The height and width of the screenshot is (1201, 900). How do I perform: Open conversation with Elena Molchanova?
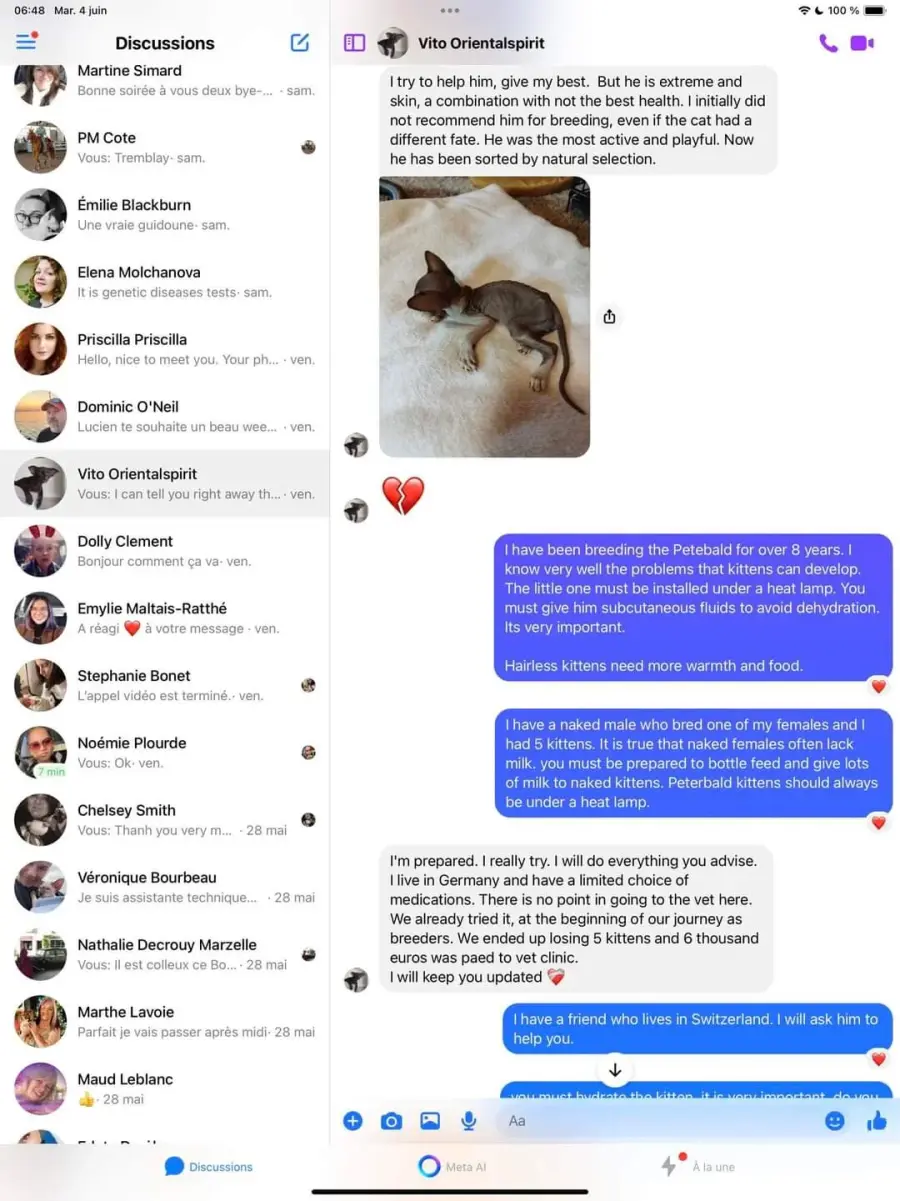coord(165,282)
